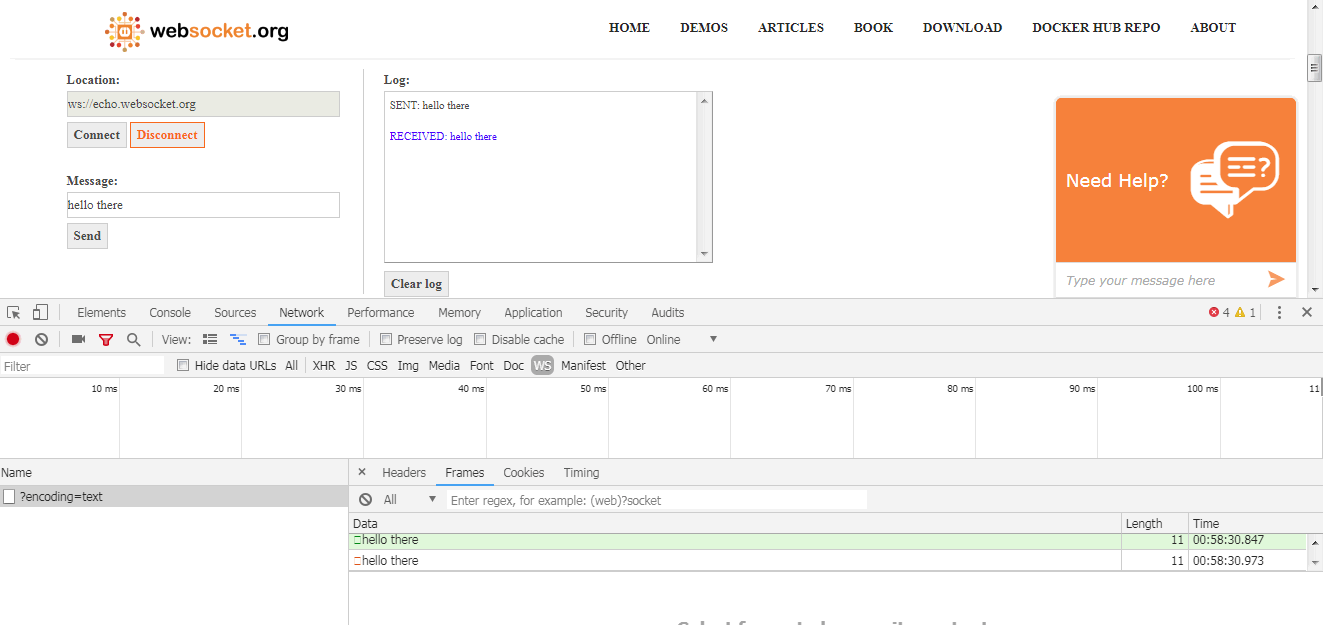Clear the network log icon
The image size is (1323, 625).
(x=41, y=340)
